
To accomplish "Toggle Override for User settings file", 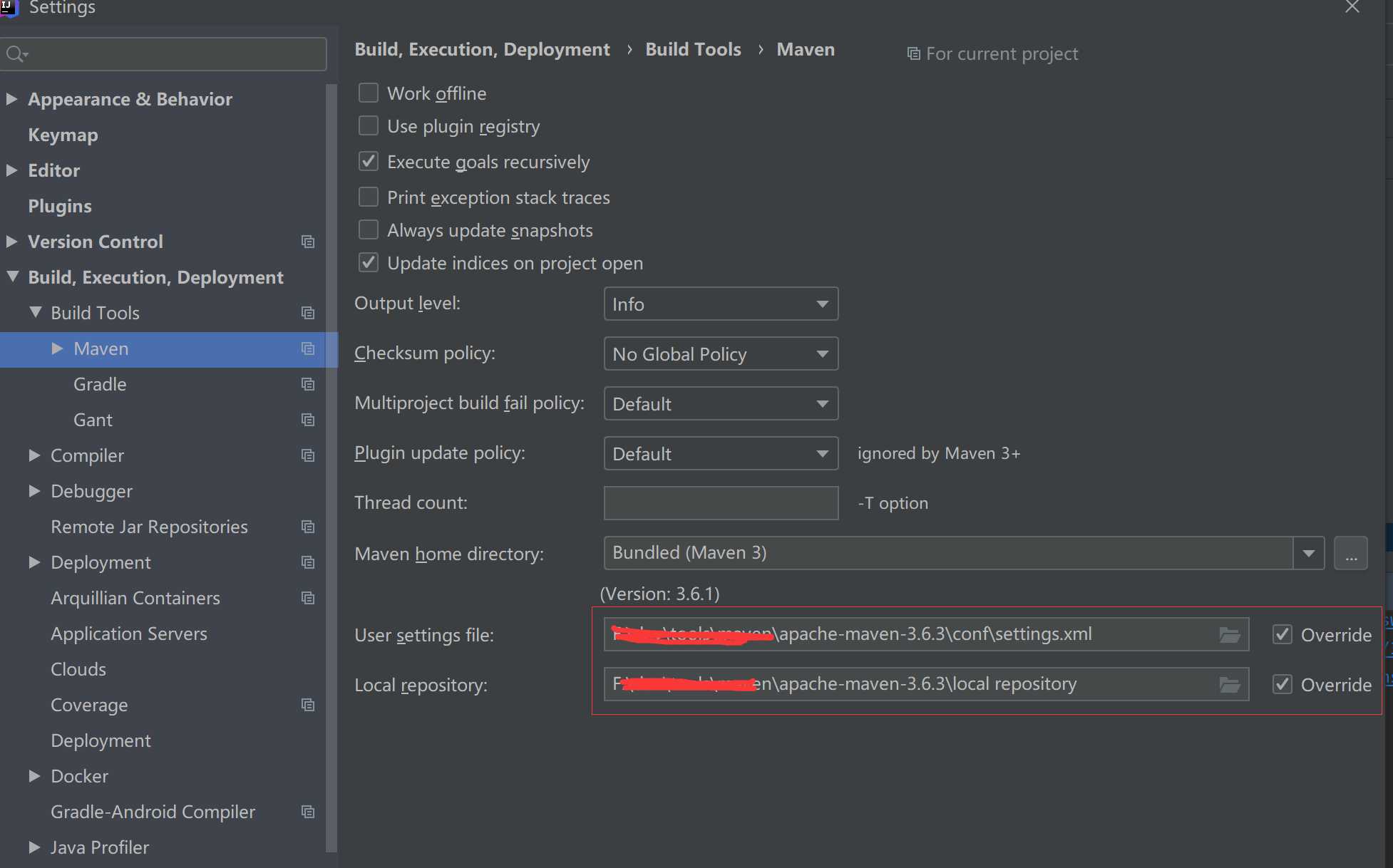I will [1283, 634].
